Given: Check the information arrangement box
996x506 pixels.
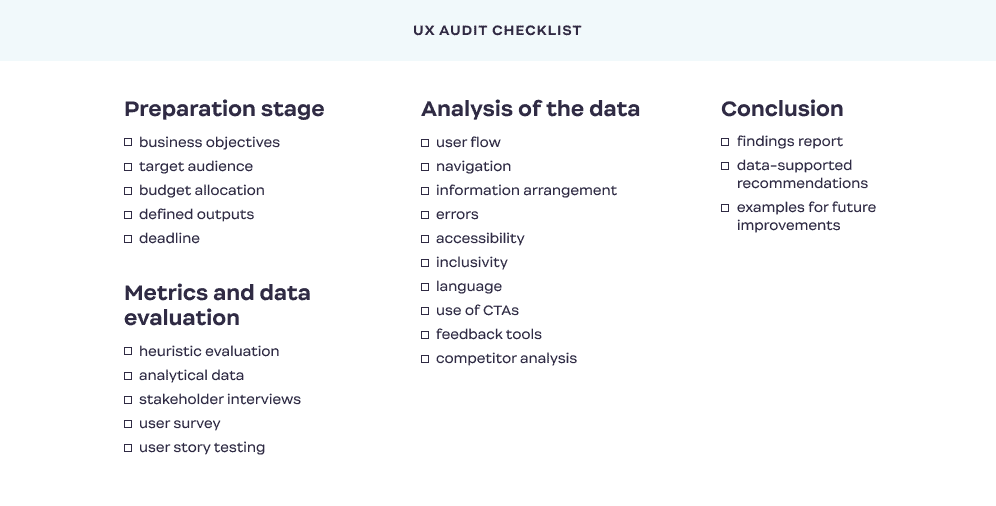Looking at the screenshot, I should point(425,191).
